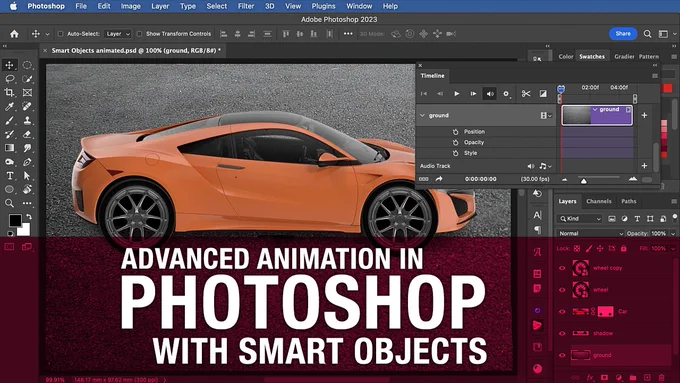Switch to the Channels tab
Viewport: 680px width, 383px height.
(x=598, y=201)
